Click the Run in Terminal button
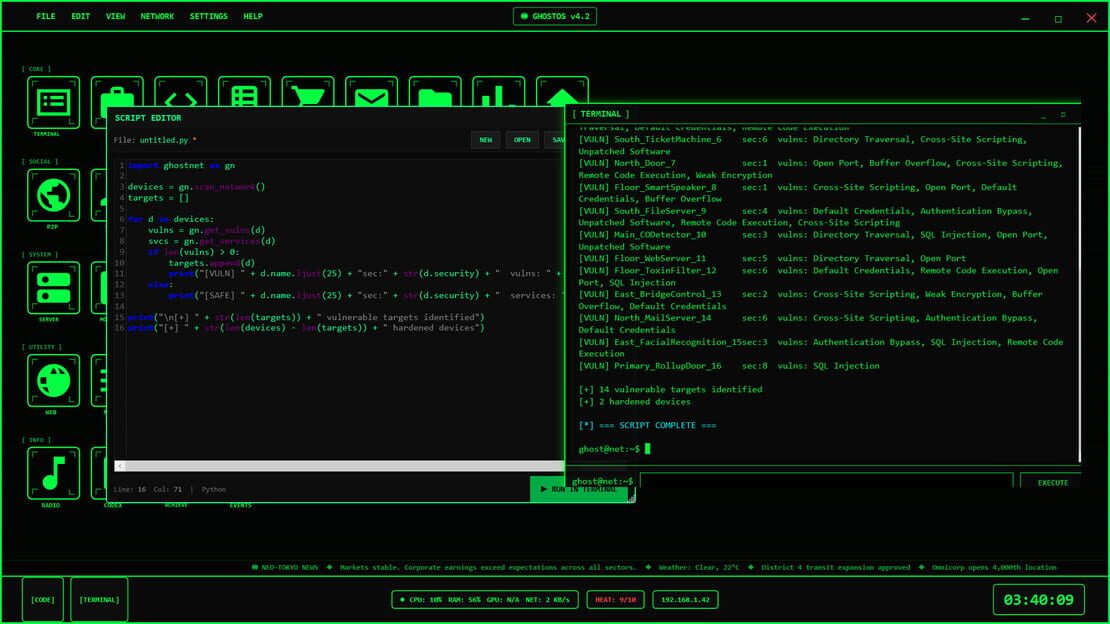1110x624 pixels. 579,489
